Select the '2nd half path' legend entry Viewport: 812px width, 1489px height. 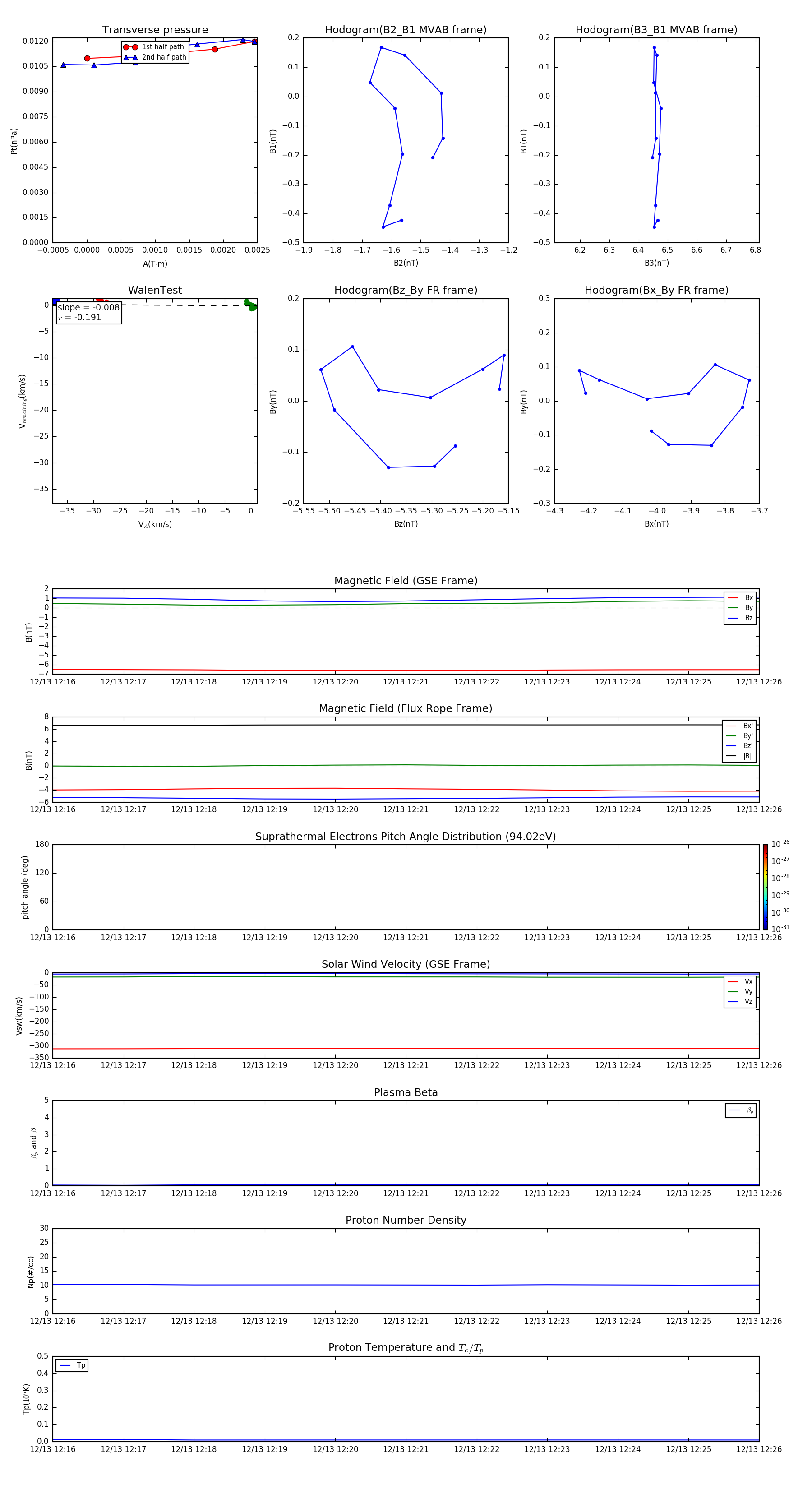(154, 57)
